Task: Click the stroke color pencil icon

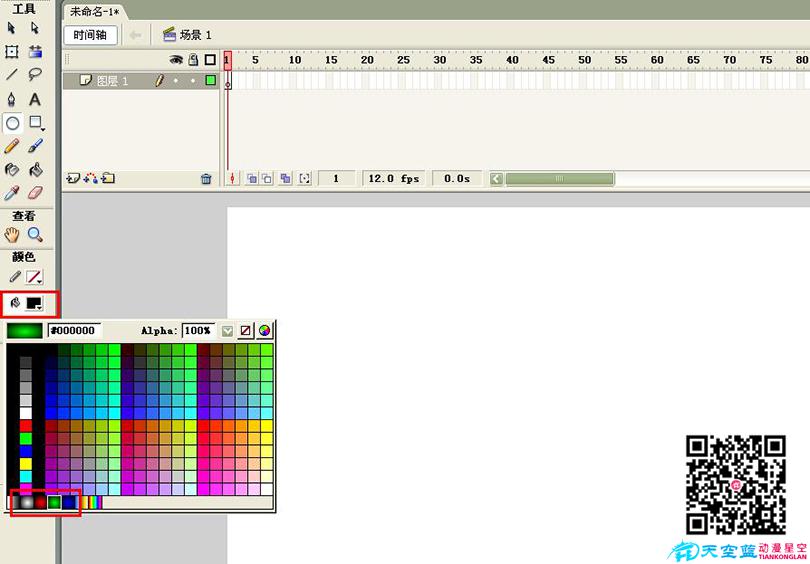Action: pyautogui.click(x=15, y=277)
